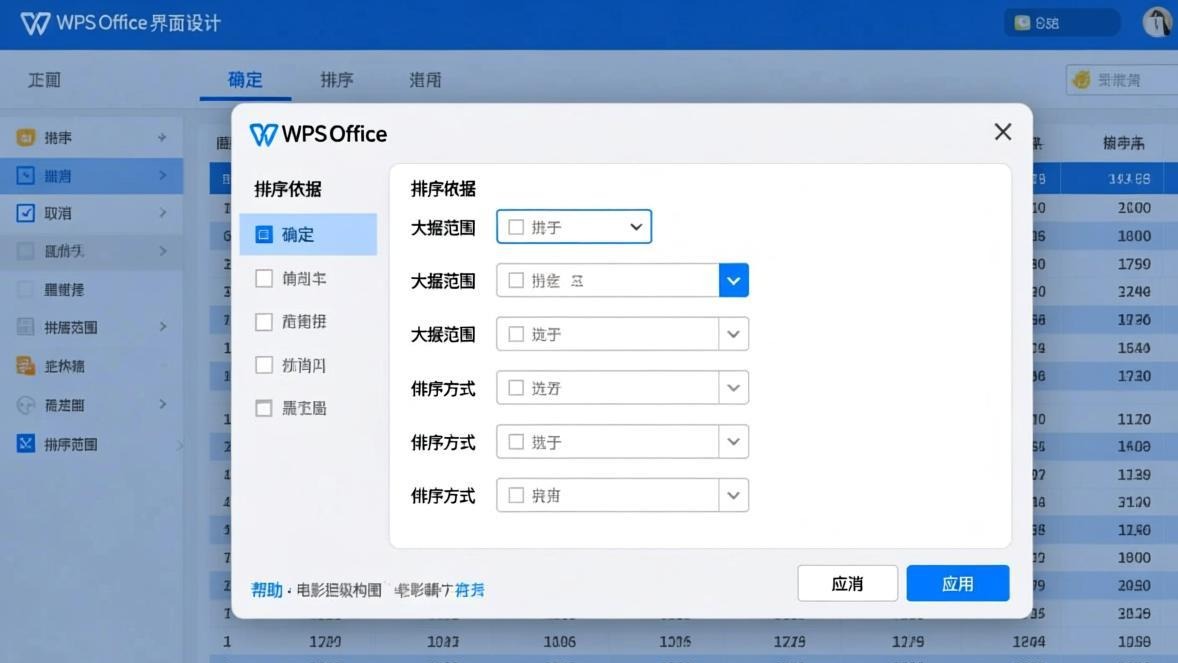This screenshot has width=1178, height=663.
Task: Click the round face icon in the sidebar
Action: (26, 405)
